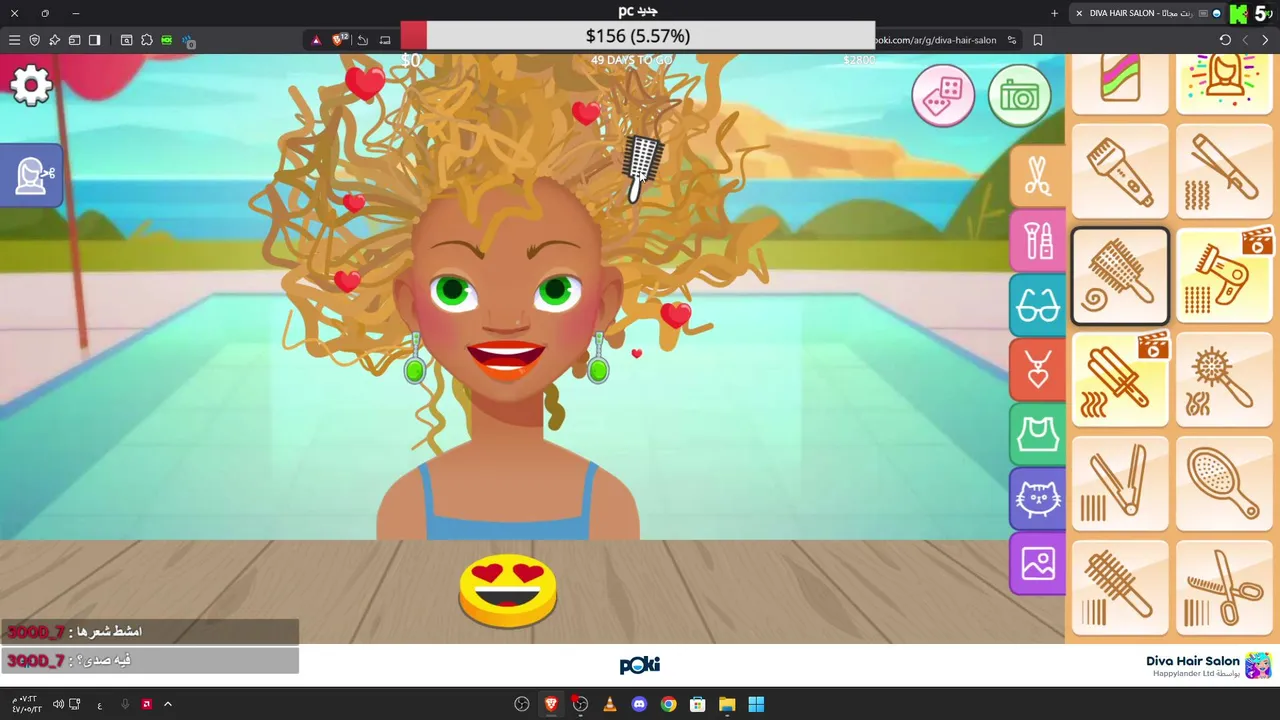The width and height of the screenshot is (1280, 720).
Task: Select the spiky round brush tool
Action: pyautogui.click(x=1224, y=380)
